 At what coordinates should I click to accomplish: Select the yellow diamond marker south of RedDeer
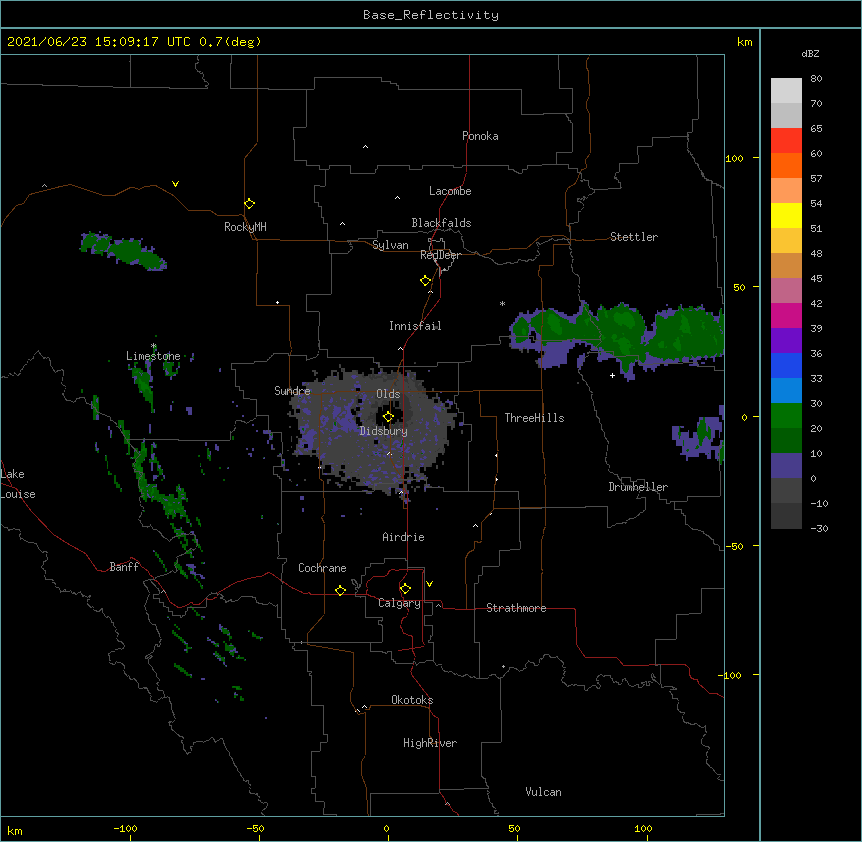(426, 281)
